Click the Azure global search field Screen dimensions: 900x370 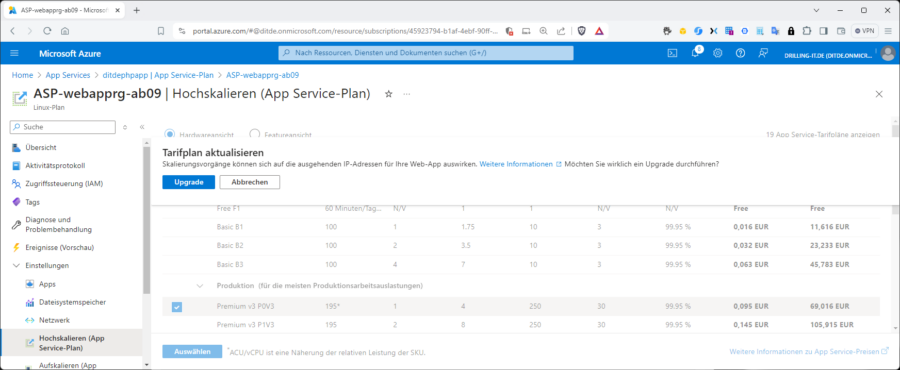tap(426, 53)
